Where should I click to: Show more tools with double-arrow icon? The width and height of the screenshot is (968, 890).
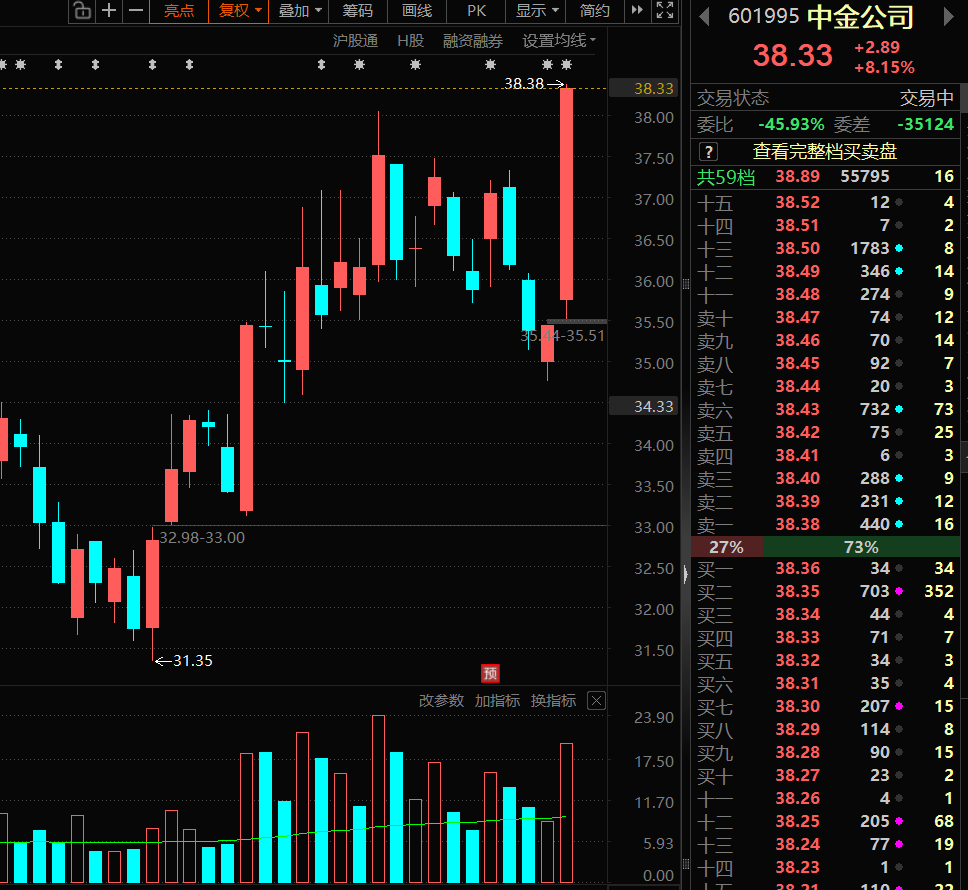[x=637, y=10]
